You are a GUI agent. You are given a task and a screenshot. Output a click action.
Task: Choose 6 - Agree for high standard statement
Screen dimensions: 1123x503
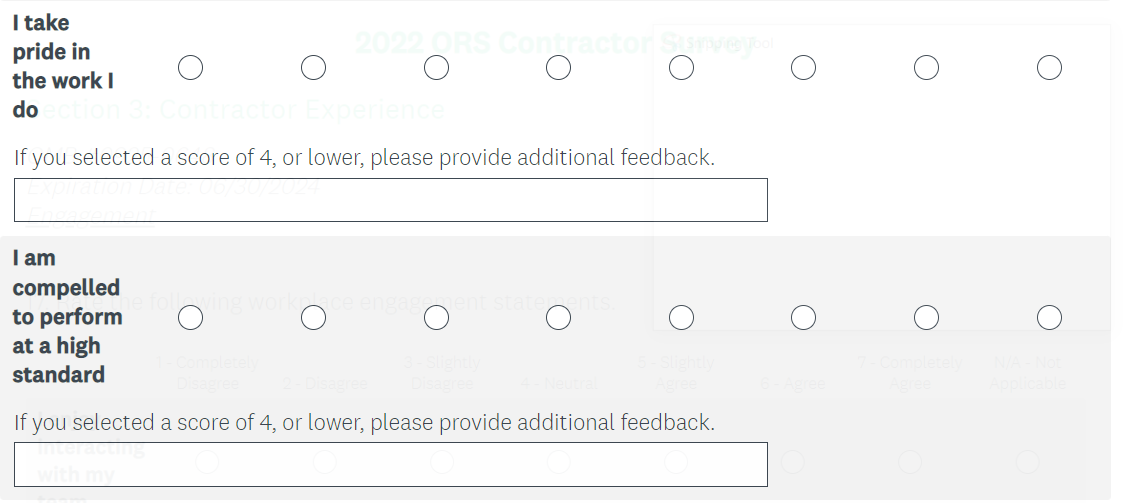coord(803,317)
